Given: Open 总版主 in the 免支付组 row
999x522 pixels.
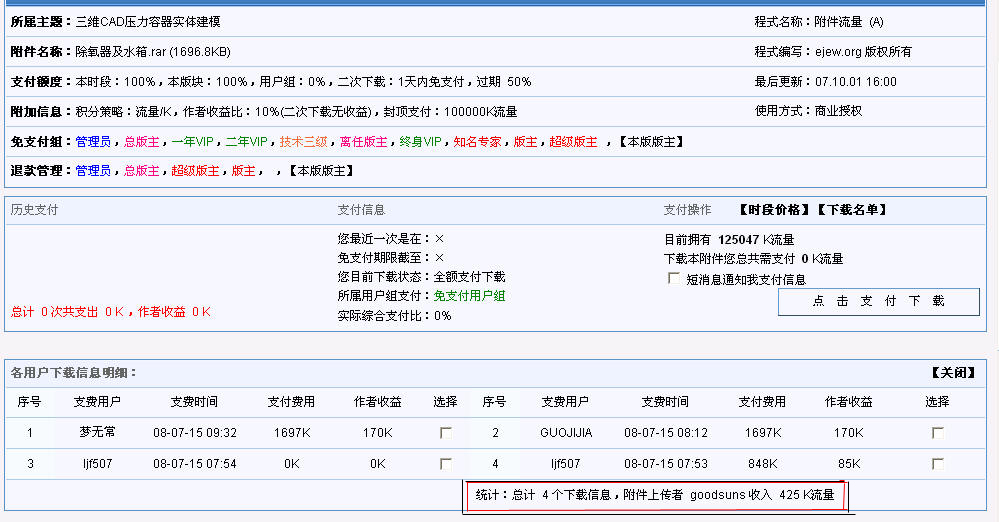Looking at the screenshot, I should click(x=141, y=141).
